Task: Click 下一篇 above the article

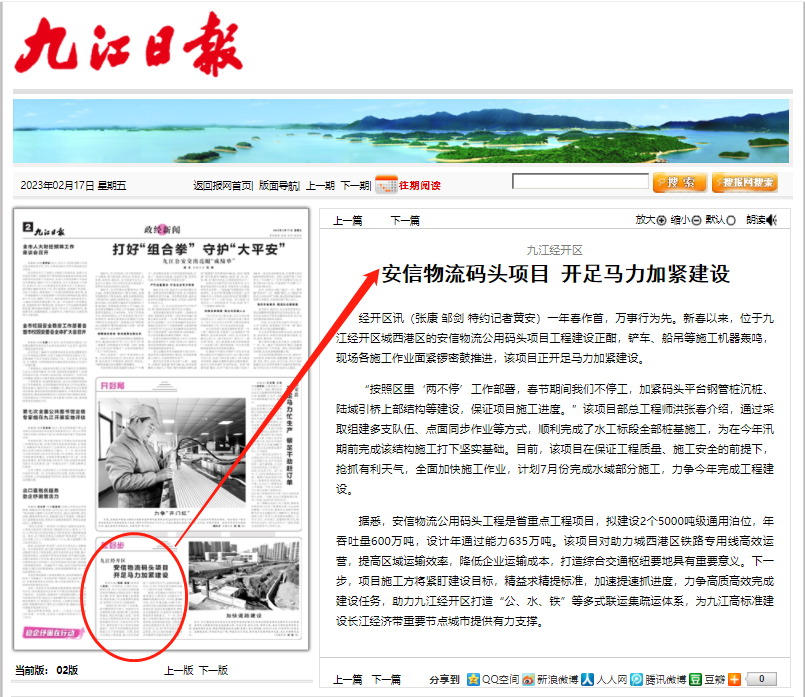Action: (x=405, y=221)
